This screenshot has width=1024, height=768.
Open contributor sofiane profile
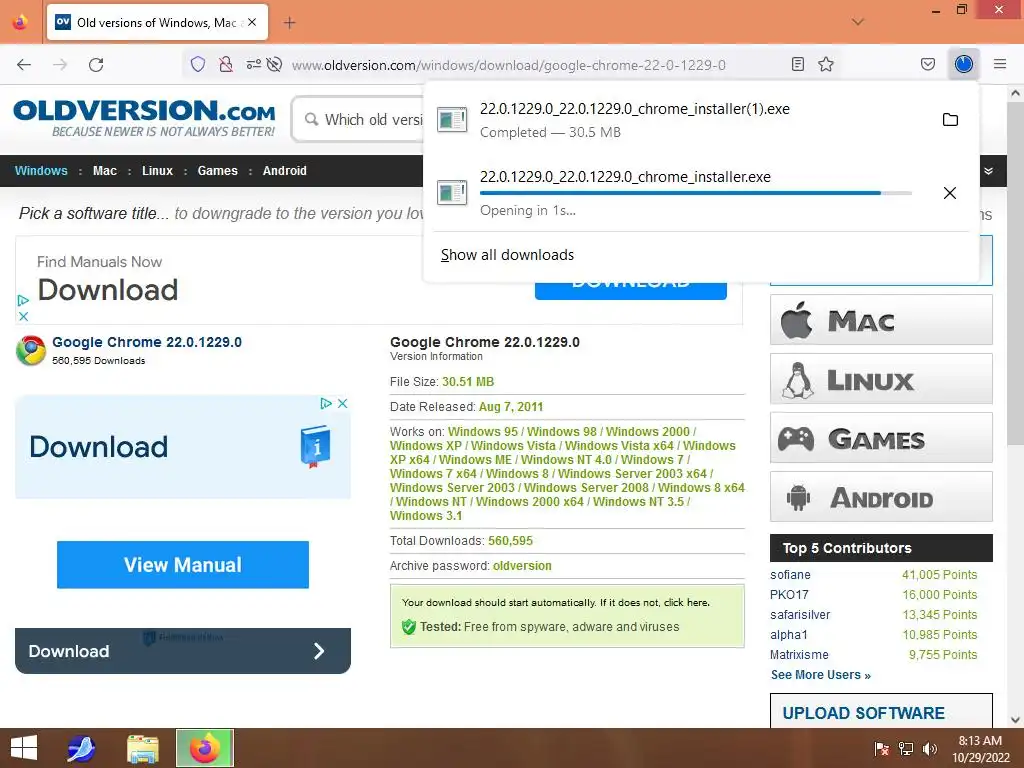pos(790,575)
